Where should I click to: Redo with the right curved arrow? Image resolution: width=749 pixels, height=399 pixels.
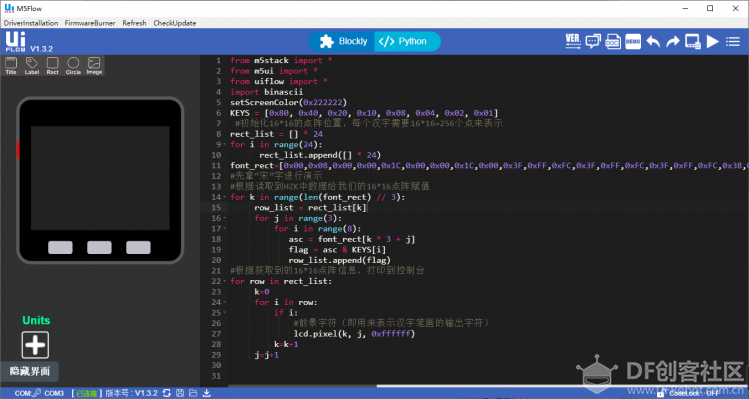673,42
